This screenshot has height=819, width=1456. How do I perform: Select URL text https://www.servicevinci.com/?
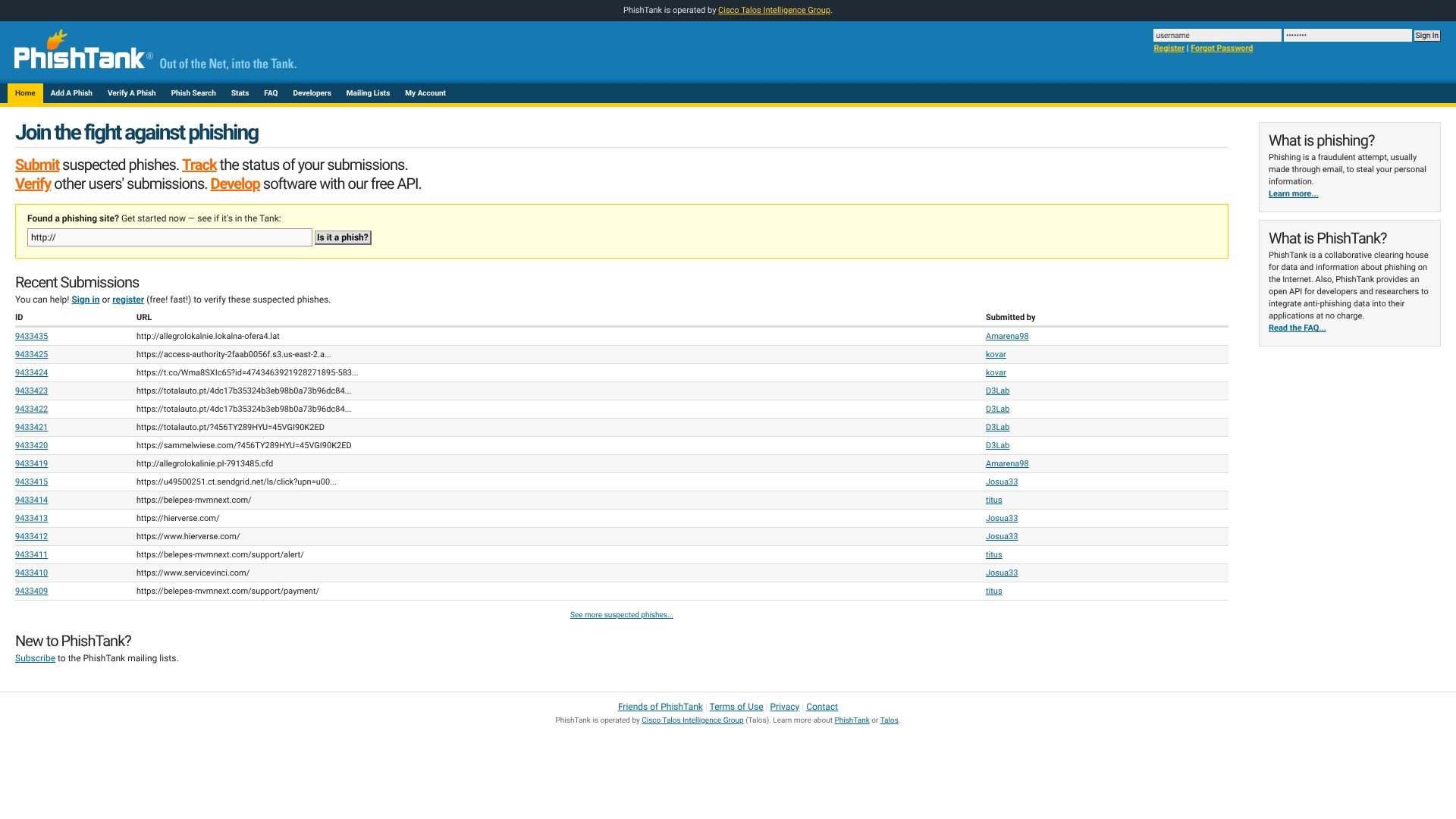pyautogui.click(x=193, y=573)
